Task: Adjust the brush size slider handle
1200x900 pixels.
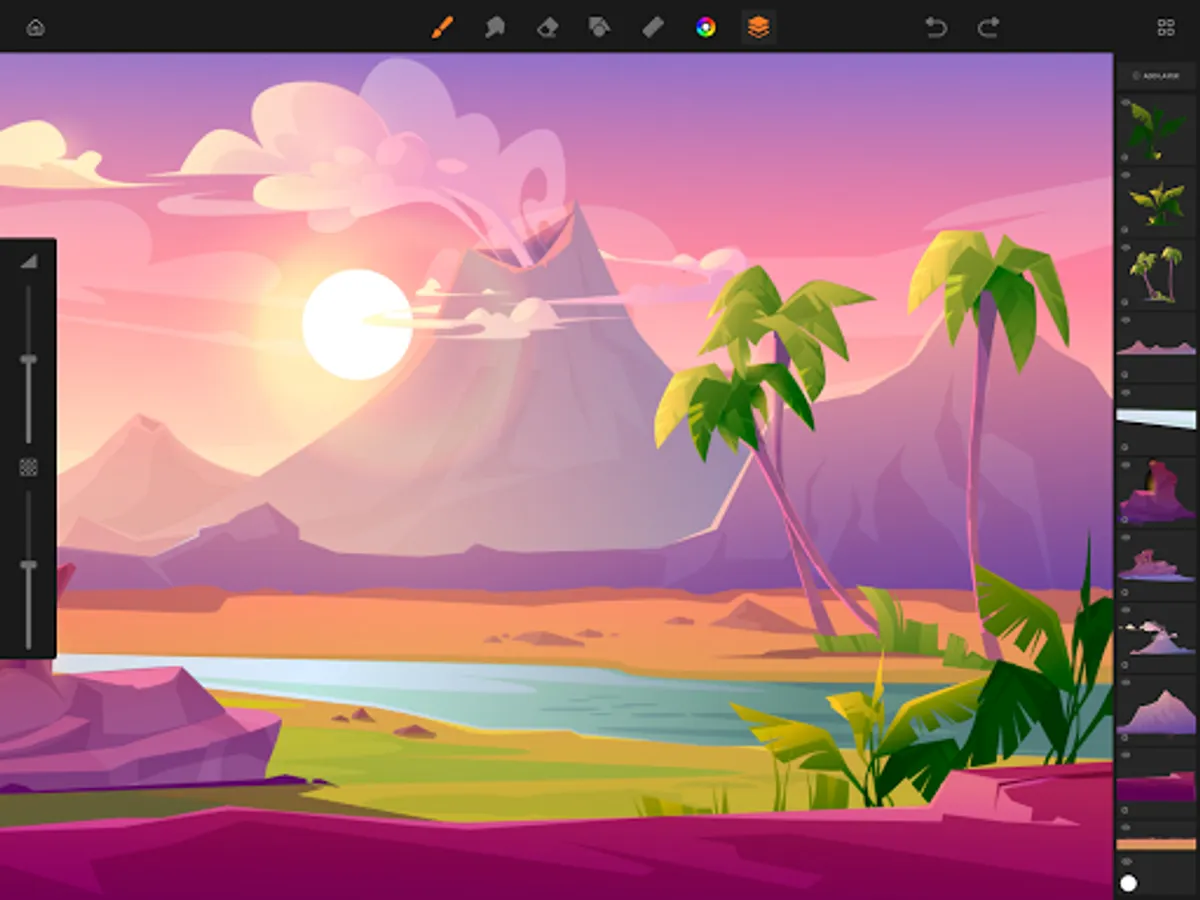Action: [x=28, y=359]
